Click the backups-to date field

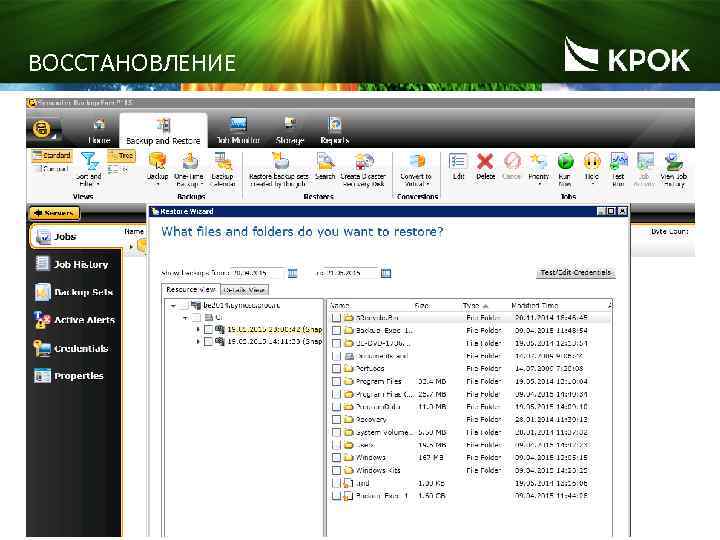tap(351, 273)
